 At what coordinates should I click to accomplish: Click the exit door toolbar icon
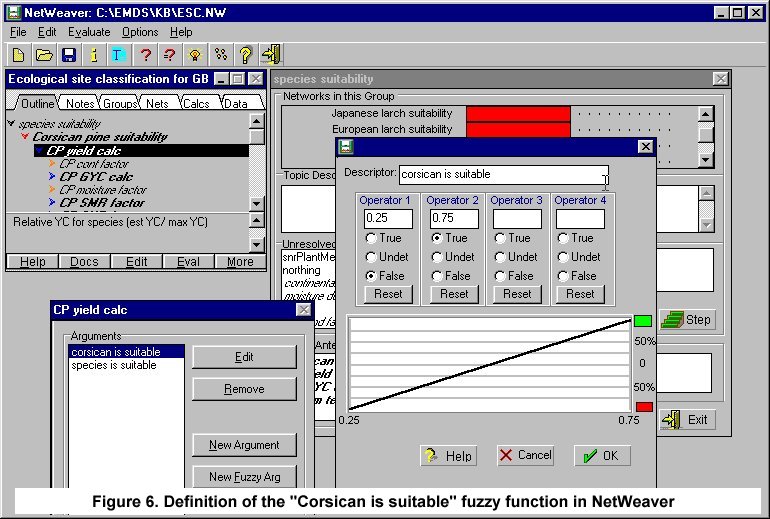pos(271,55)
